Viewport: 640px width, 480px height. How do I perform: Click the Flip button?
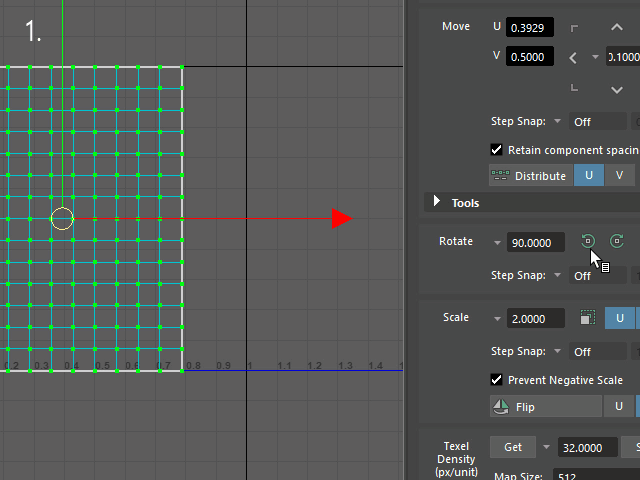545,407
